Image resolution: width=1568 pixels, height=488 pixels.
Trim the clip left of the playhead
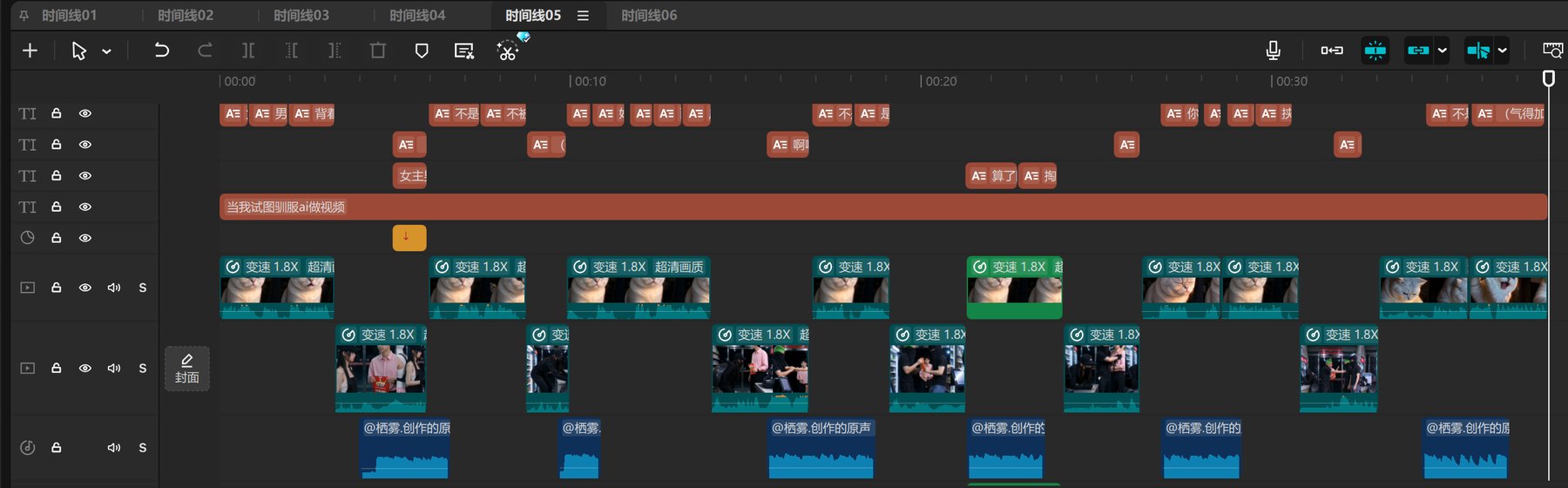(292, 51)
